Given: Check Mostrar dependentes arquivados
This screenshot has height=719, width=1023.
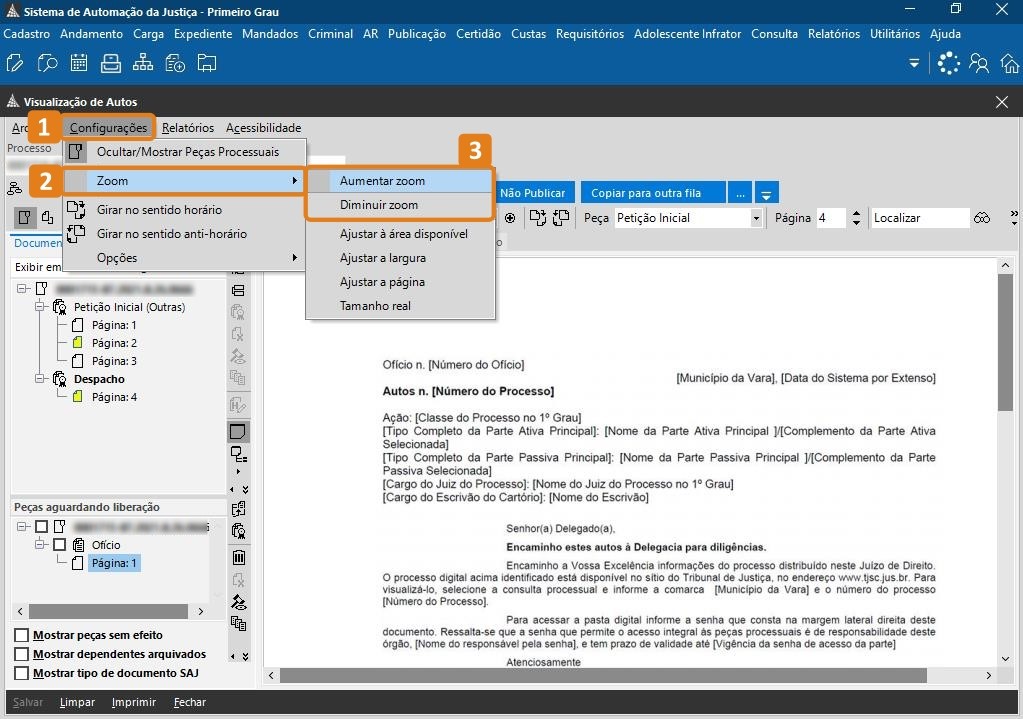Looking at the screenshot, I should [x=22, y=654].
